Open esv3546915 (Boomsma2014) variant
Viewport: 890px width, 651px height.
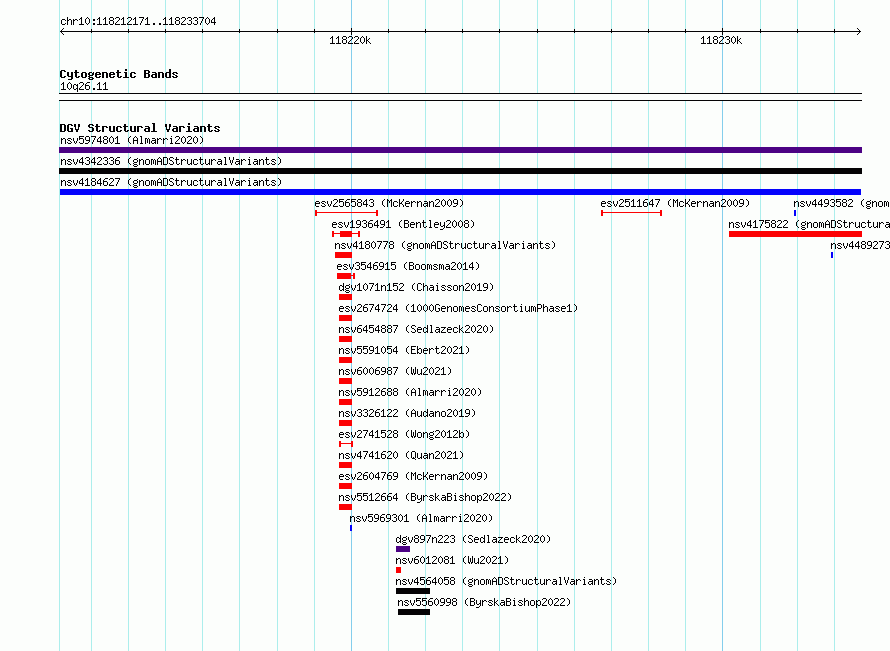point(408,266)
